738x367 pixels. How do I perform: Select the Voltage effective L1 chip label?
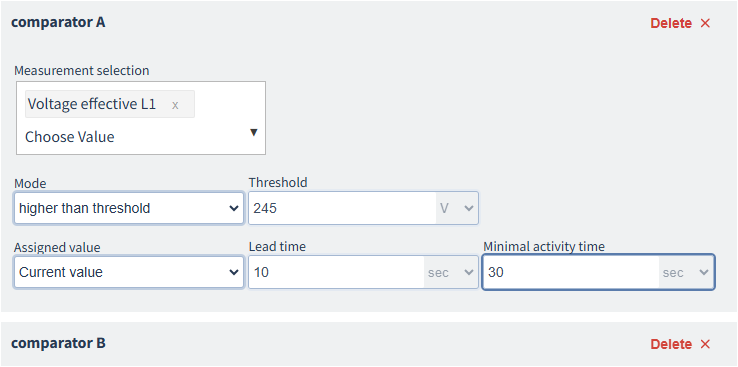[92, 104]
